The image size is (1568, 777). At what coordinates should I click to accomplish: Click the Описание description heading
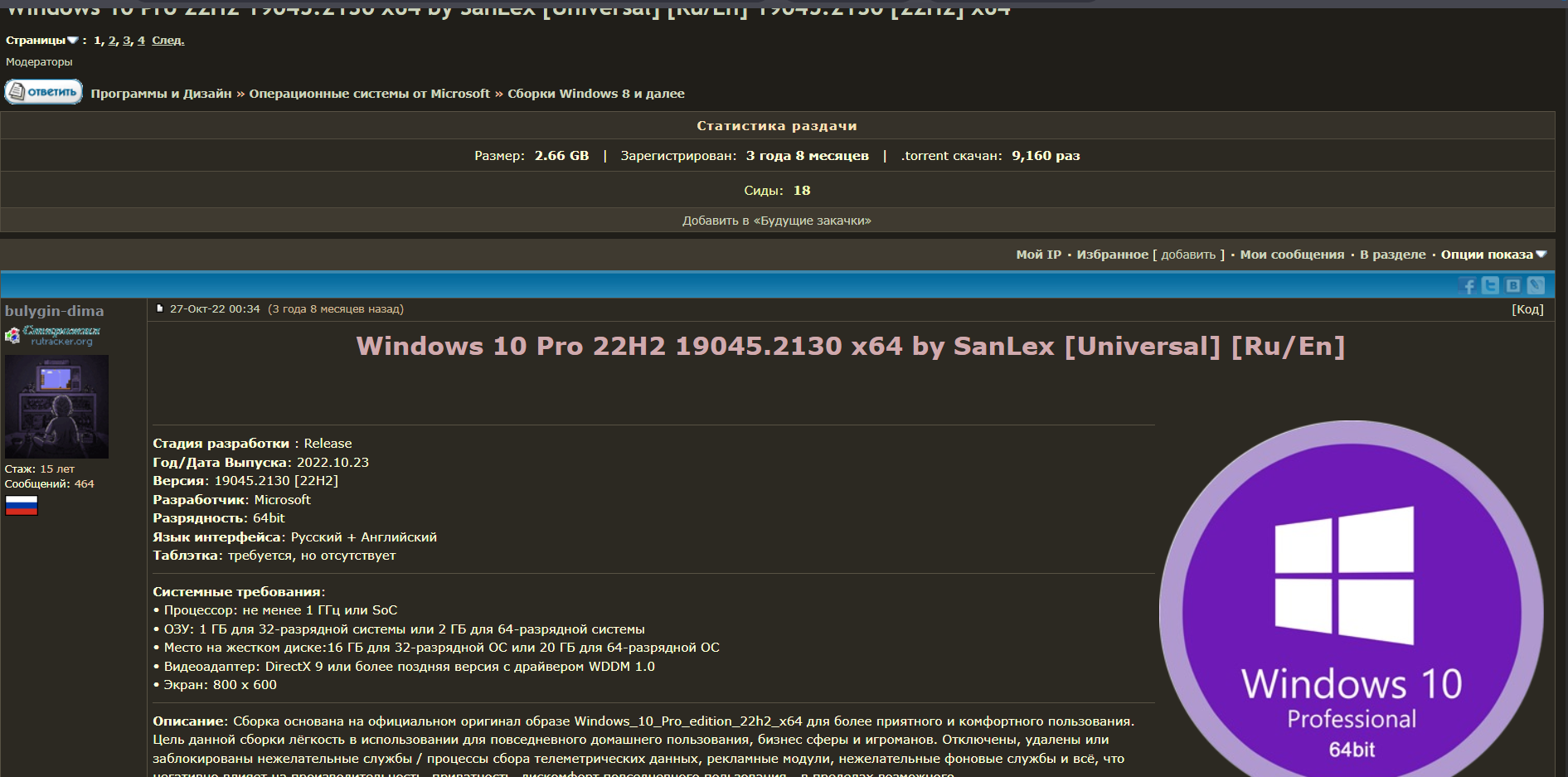click(x=190, y=721)
